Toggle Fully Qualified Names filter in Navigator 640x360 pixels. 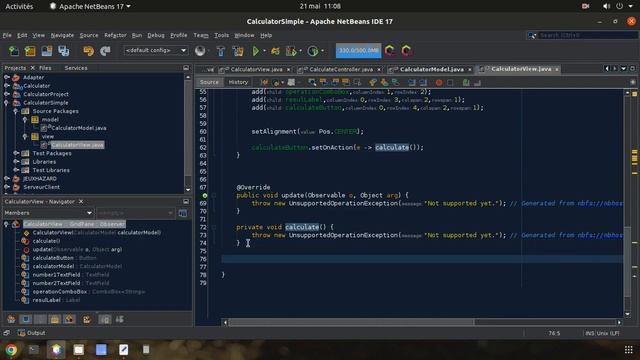click(87, 319)
